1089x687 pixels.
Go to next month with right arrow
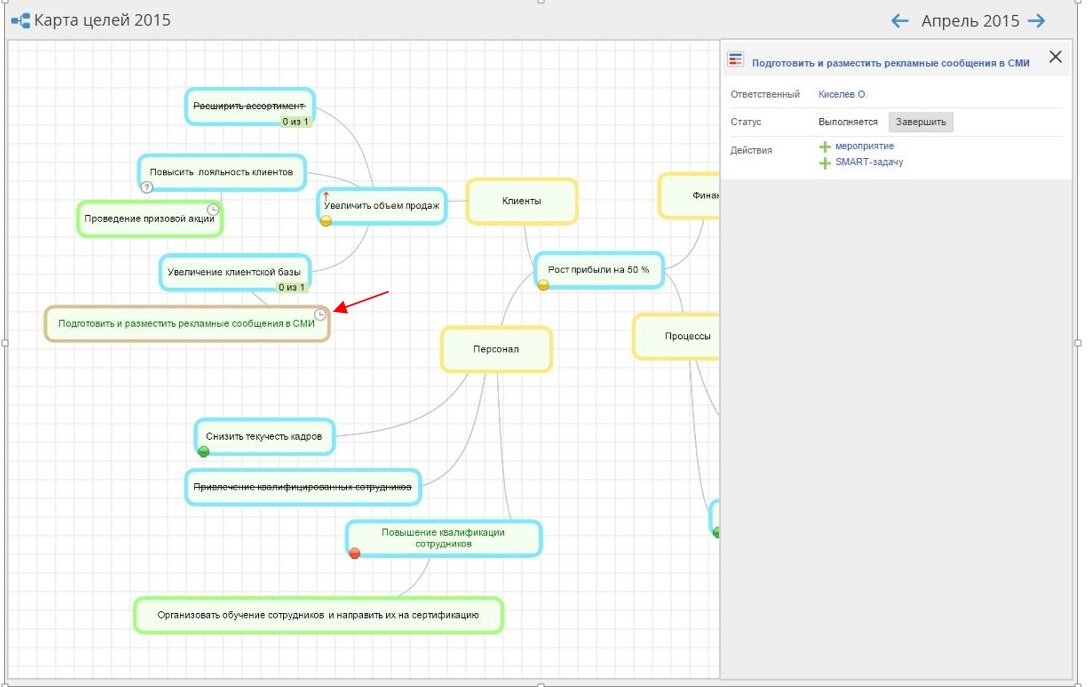pyautogui.click(x=1037, y=21)
